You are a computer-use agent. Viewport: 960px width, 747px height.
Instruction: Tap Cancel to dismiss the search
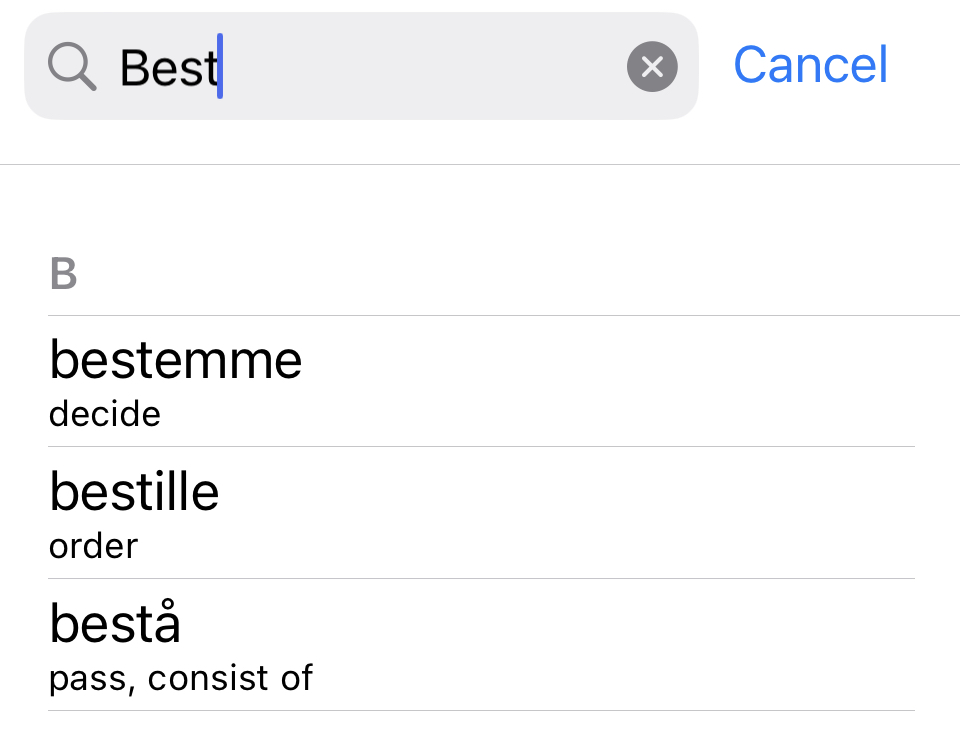coord(810,65)
